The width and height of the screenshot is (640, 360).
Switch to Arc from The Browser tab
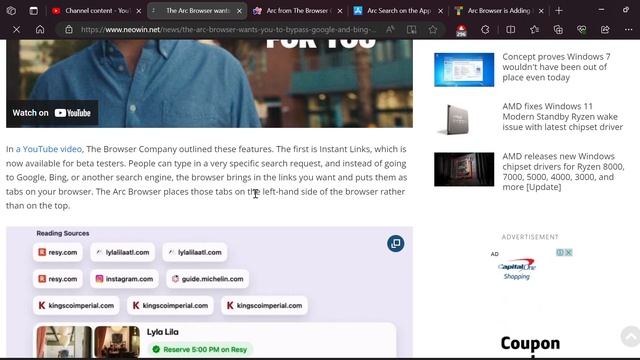298,11
